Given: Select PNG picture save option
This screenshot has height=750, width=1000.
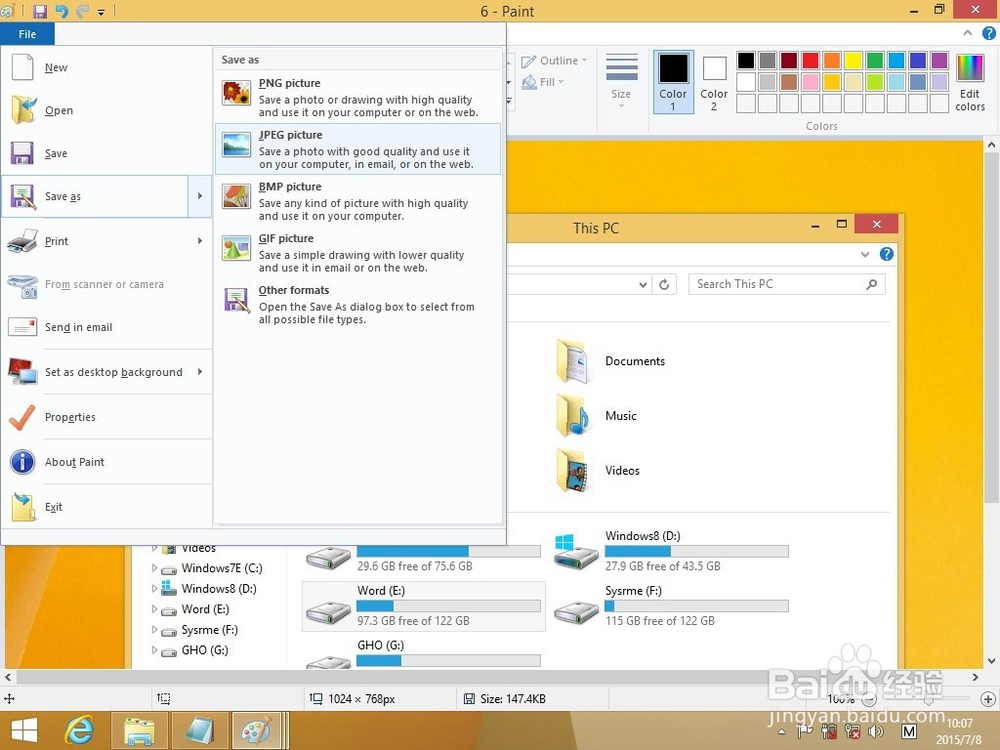Looking at the screenshot, I should click(358, 97).
